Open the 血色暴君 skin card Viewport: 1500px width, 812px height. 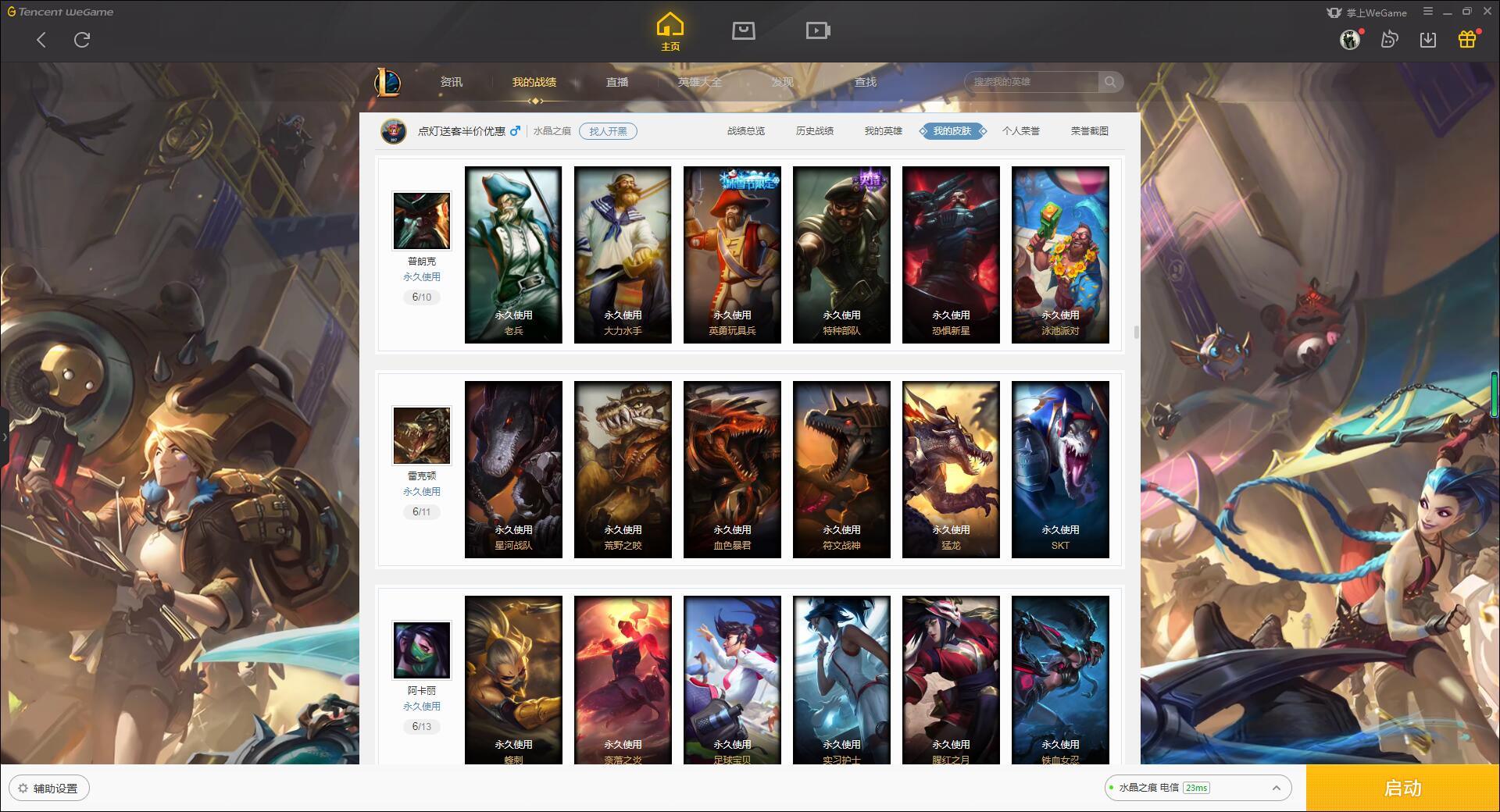732,469
